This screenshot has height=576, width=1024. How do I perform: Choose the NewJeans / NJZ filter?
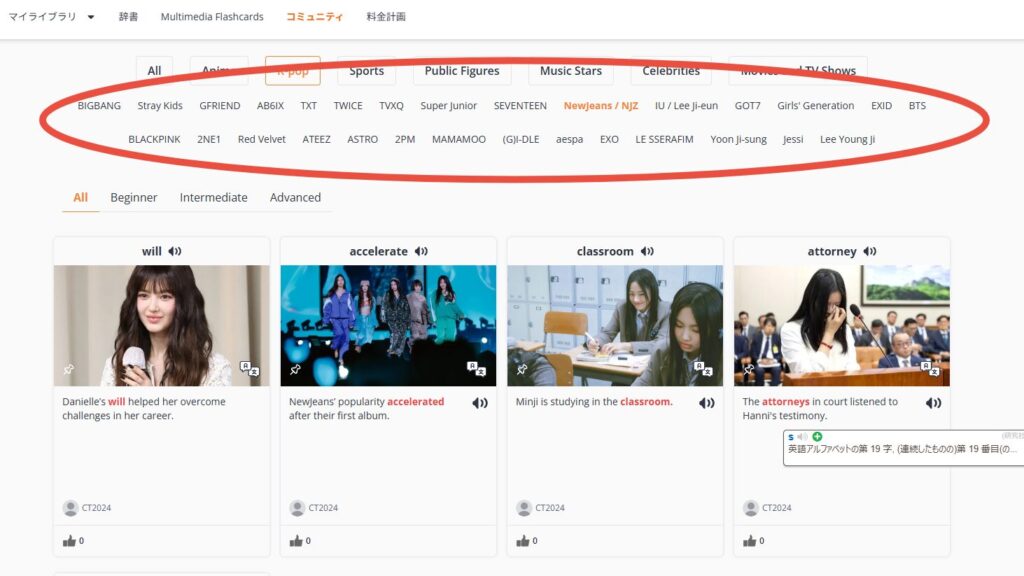coord(601,105)
